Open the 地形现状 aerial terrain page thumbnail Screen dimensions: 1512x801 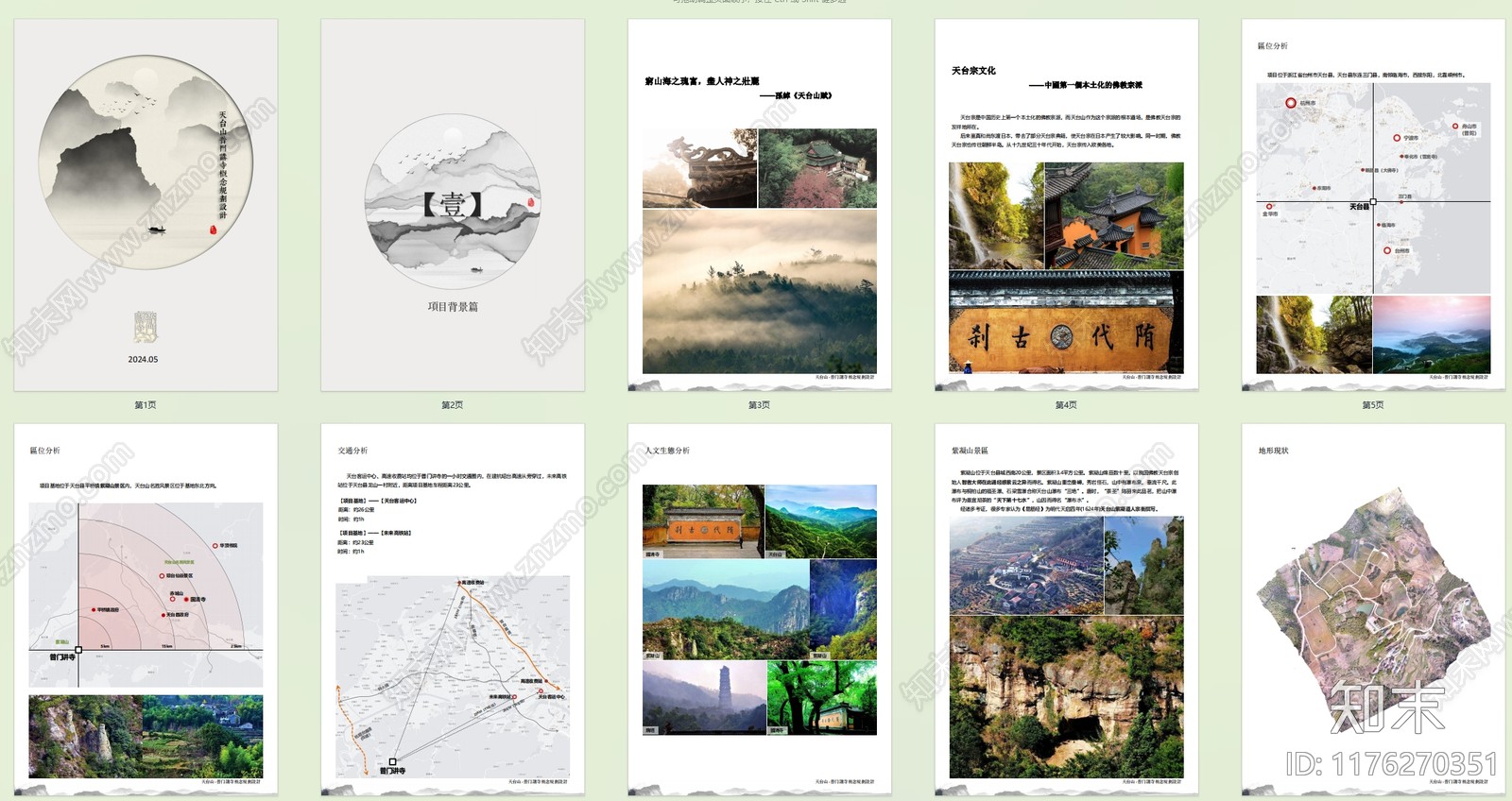(1373, 609)
